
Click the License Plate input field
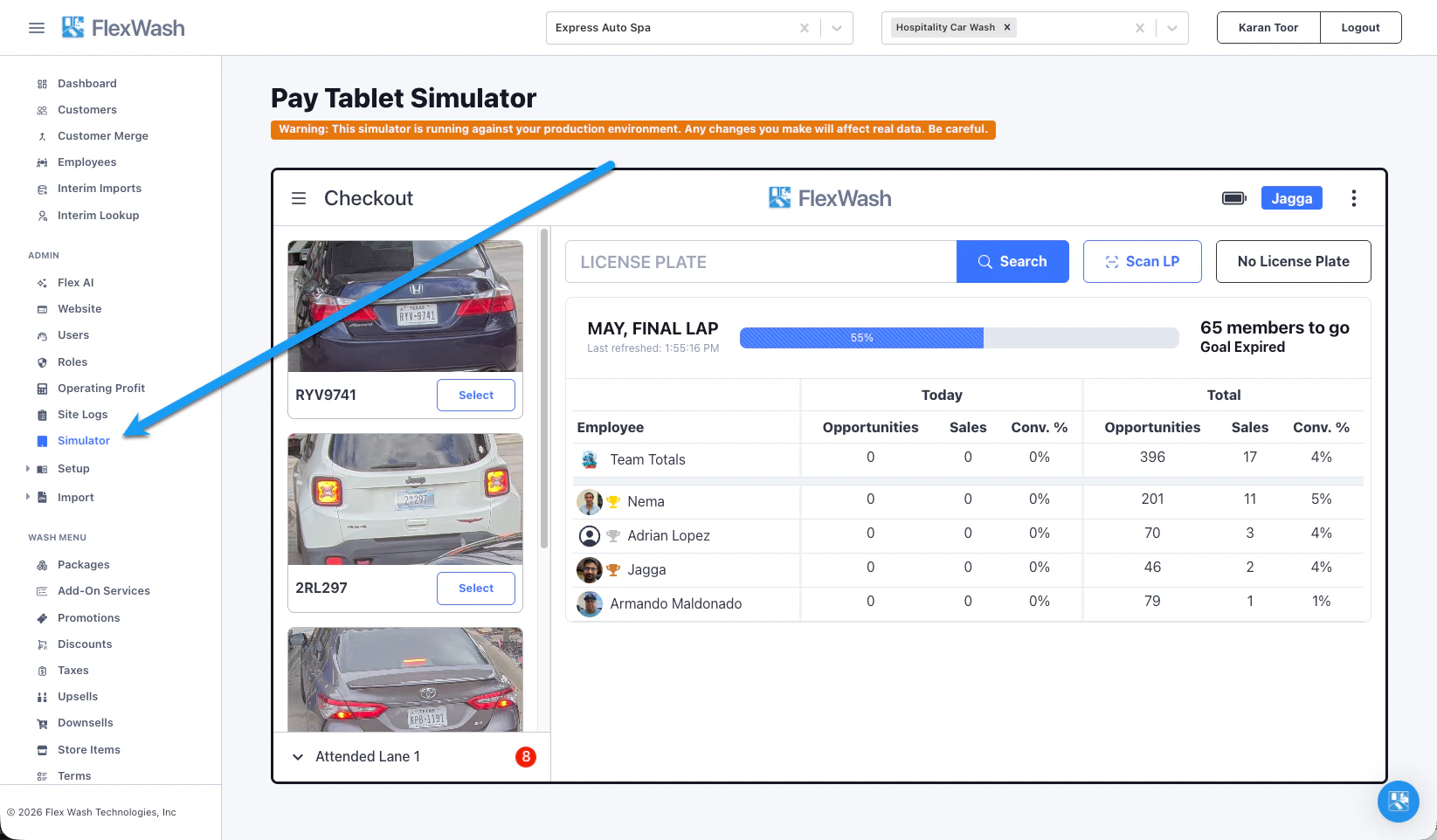click(x=761, y=261)
